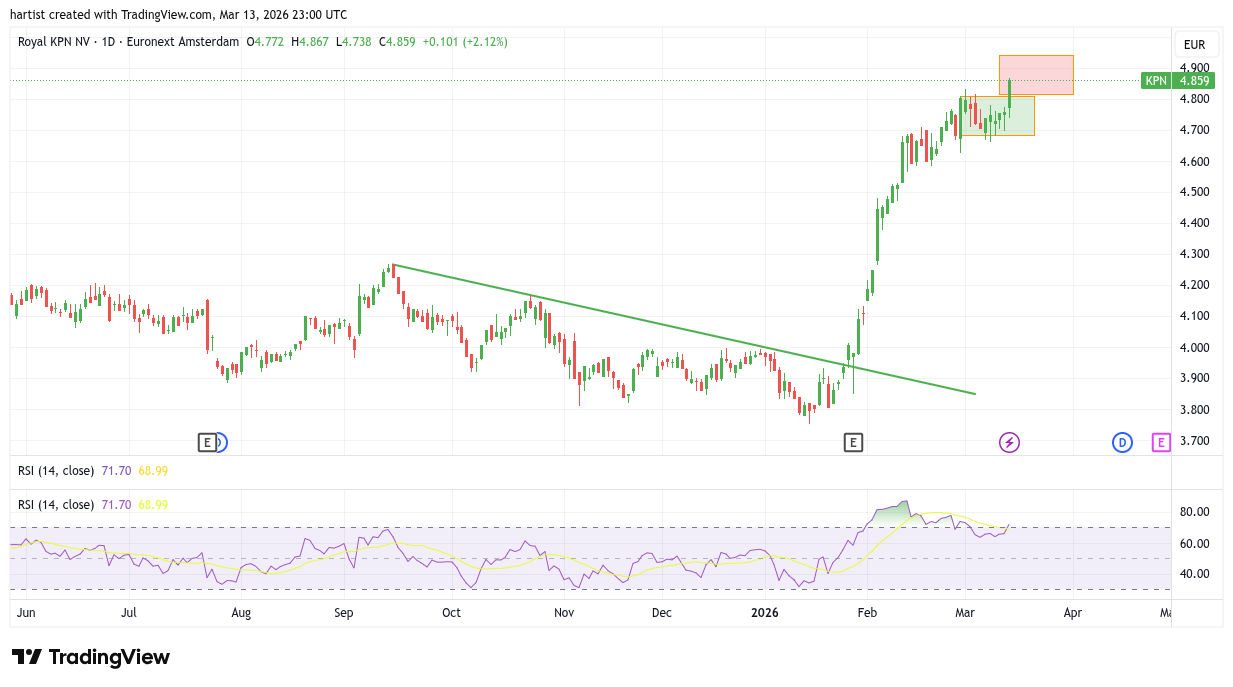Select the lower RSI (14, close) legend
This screenshot has width=1233, height=687.
coord(57,505)
